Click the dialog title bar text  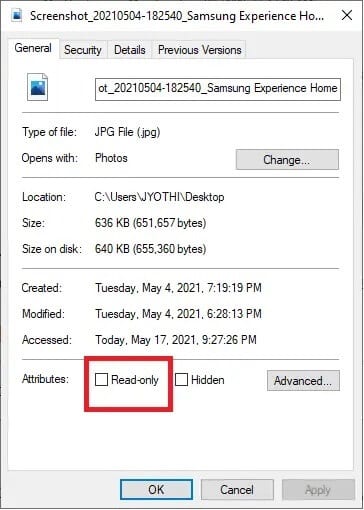[x=177, y=16]
